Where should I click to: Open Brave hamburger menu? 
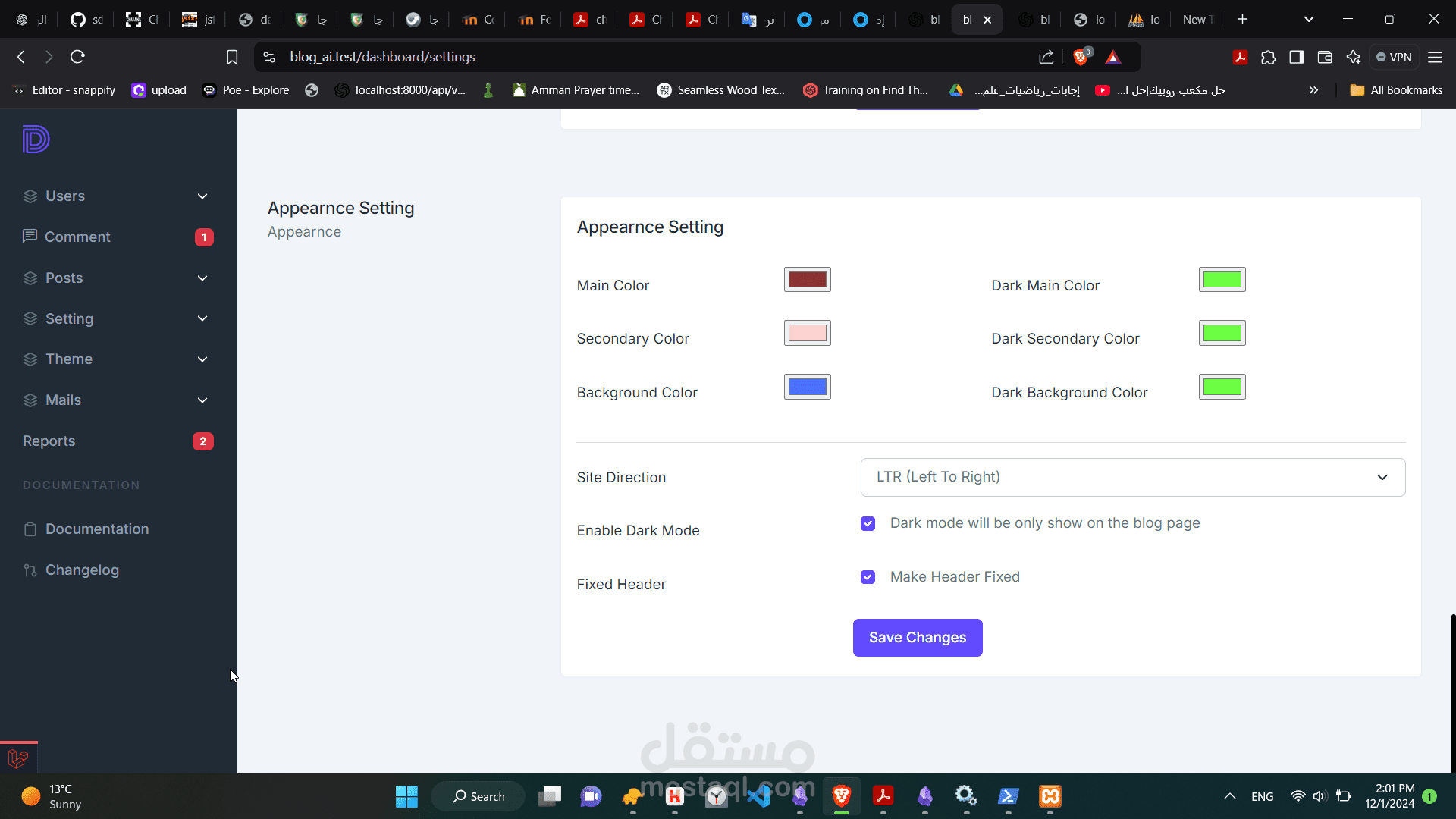[x=1435, y=57]
